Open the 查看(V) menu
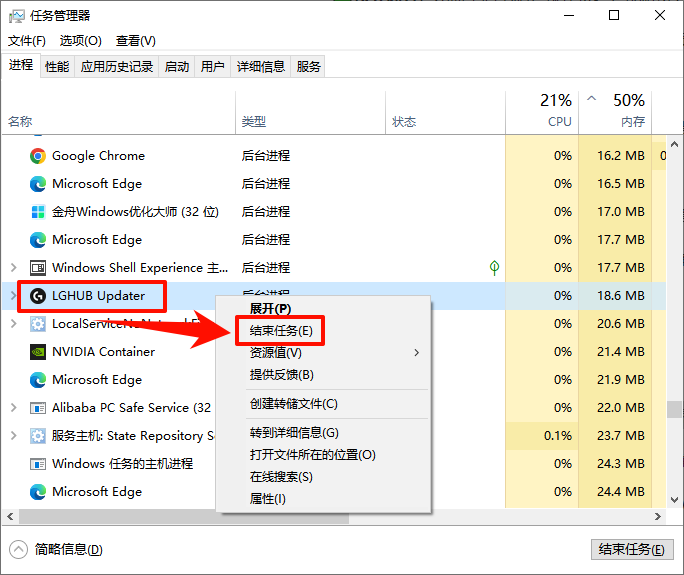Viewport: 684px width, 575px height. coord(136,41)
